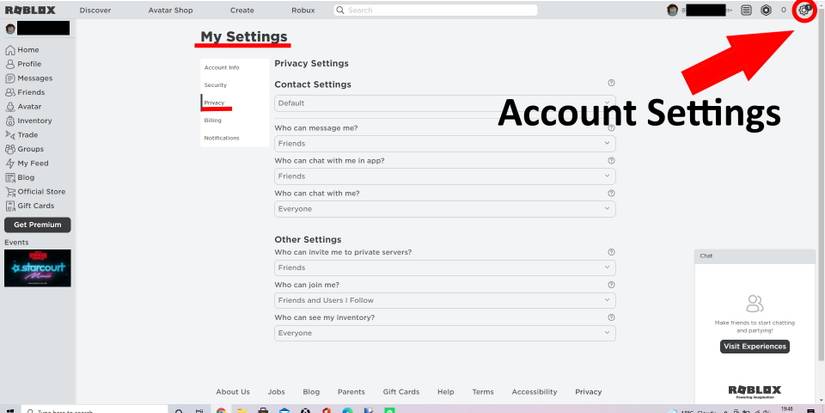Go to Home in the left sidebar

[x=28, y=50]
